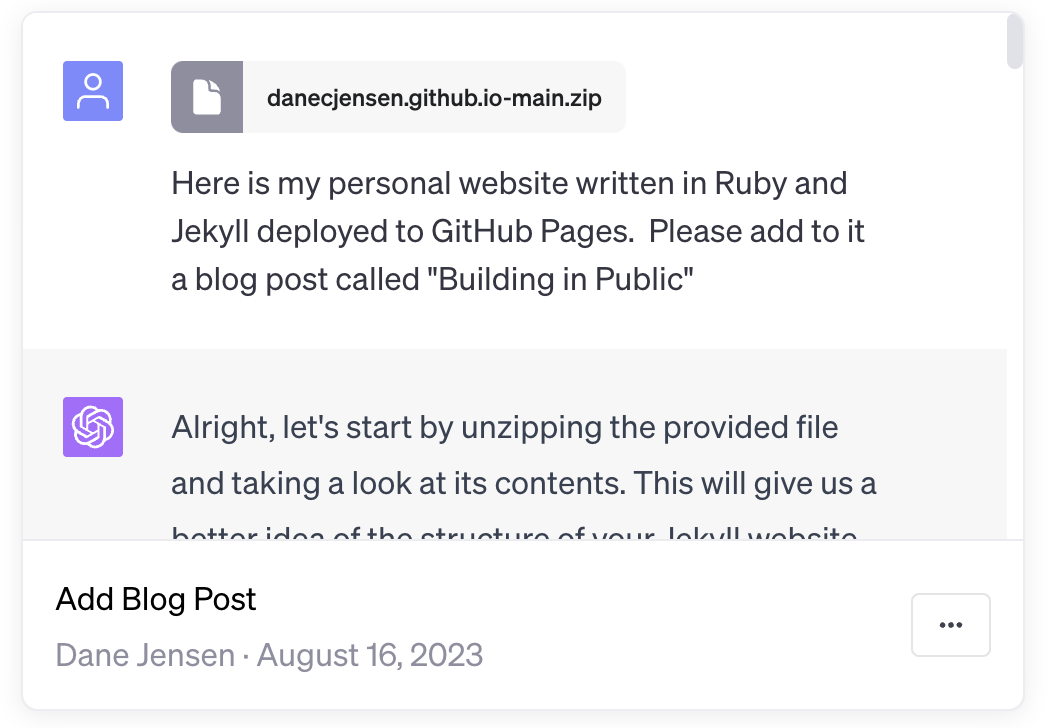Click the word "Jekyll" starting the second line
The width and height of the screenshot is (1052, 728).
pyautogui.click(x=210, y=231)
